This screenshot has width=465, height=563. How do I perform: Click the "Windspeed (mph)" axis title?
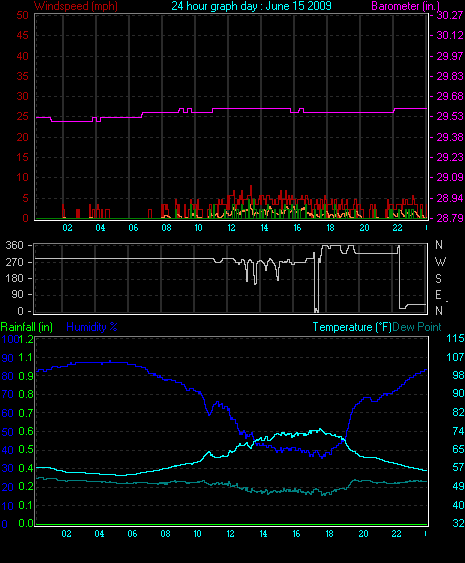tap(76, 6)
